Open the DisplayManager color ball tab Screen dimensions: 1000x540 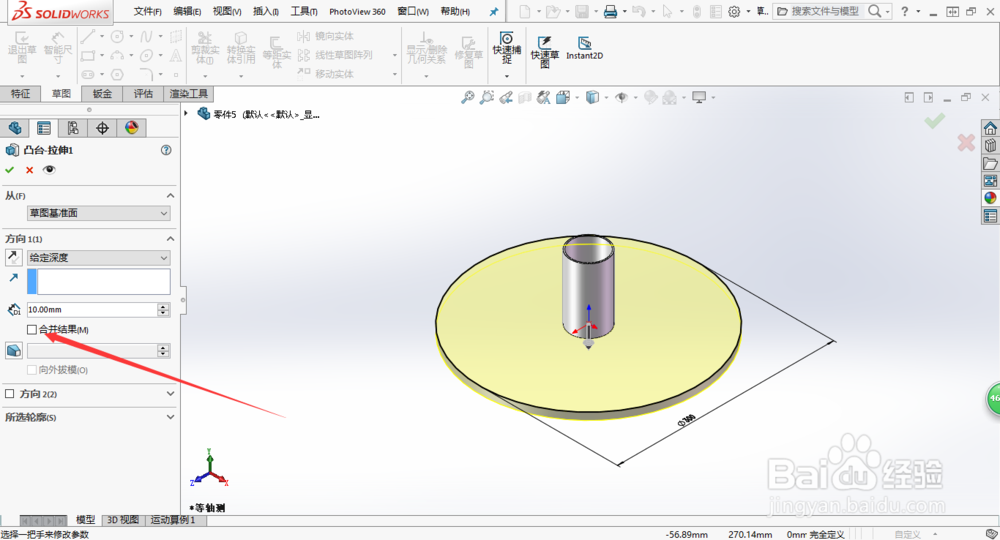131,128
